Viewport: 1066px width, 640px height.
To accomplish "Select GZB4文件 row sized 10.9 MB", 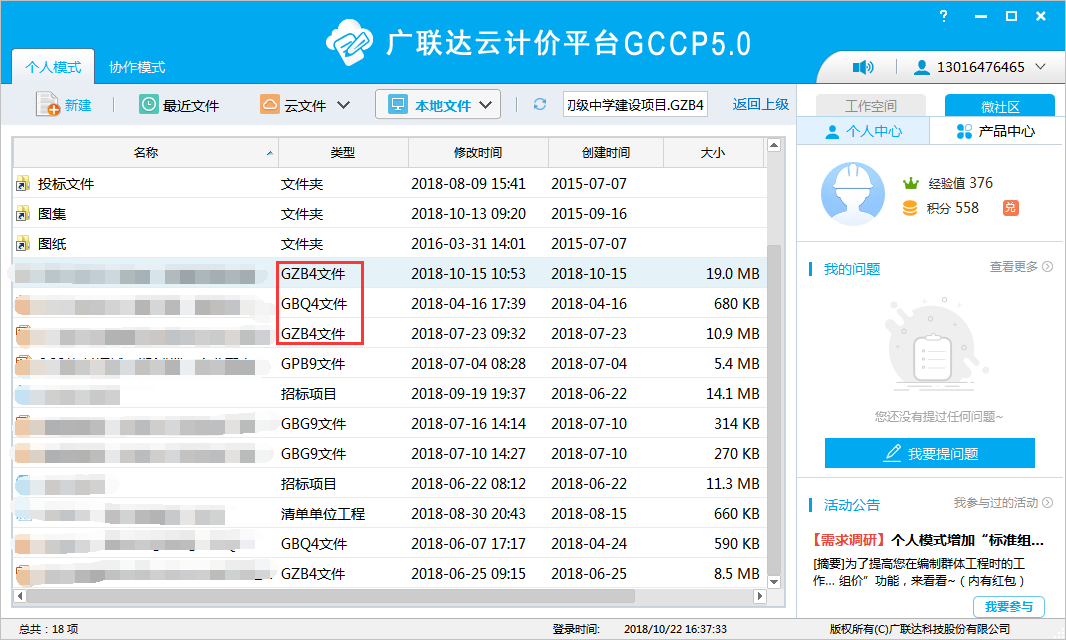I will point(389,333).
